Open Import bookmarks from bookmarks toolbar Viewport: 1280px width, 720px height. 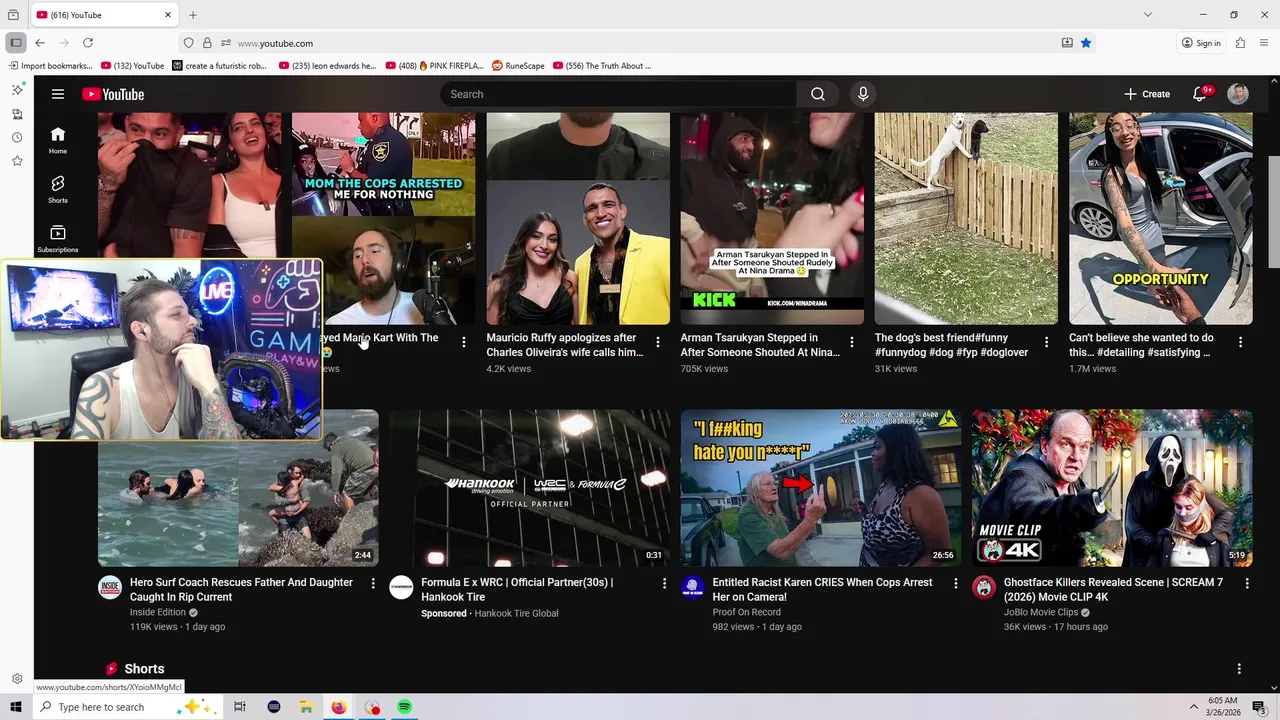[50, 66]
